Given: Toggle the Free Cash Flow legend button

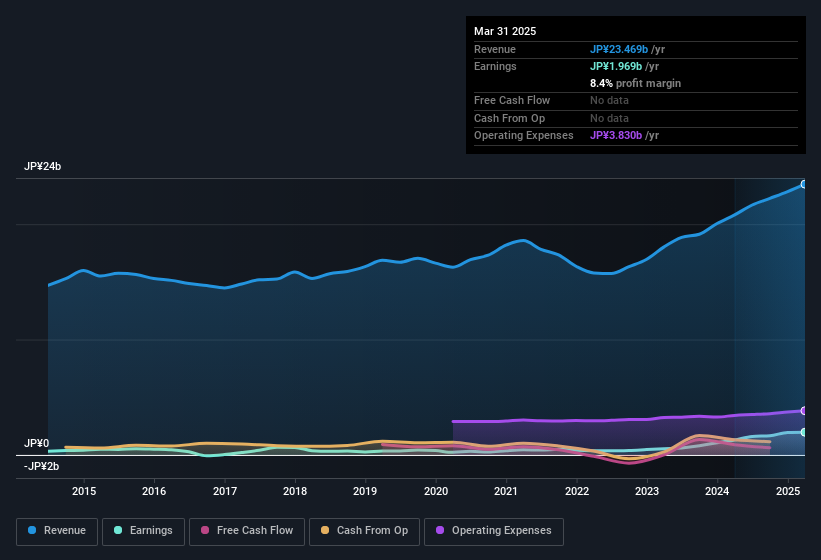Looking at the screenshot, I should point(247,531).
